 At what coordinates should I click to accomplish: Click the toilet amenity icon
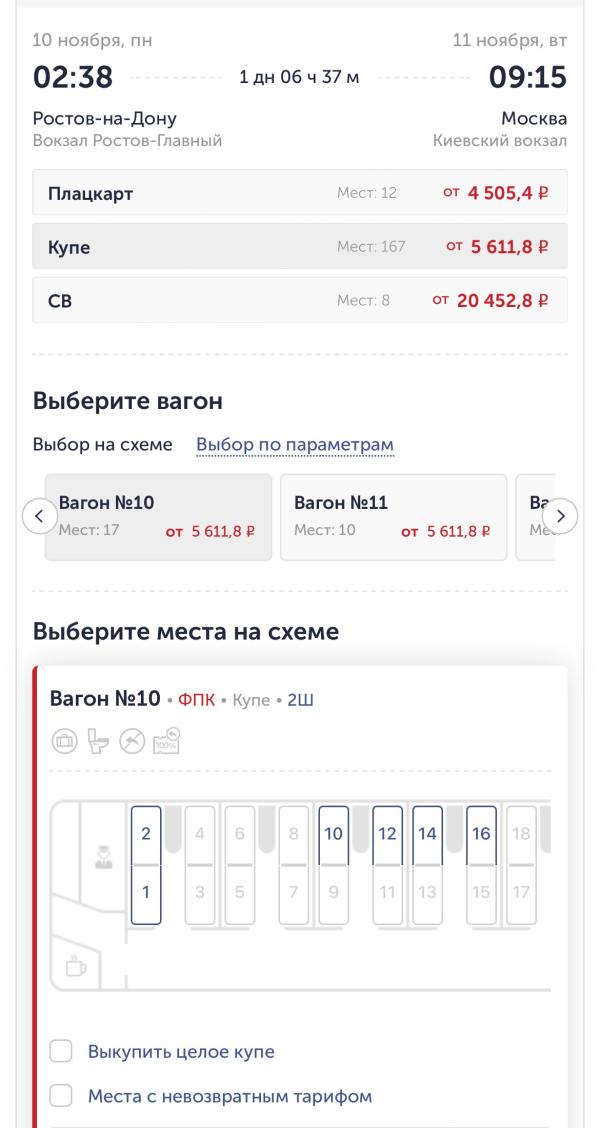[98, 742]
